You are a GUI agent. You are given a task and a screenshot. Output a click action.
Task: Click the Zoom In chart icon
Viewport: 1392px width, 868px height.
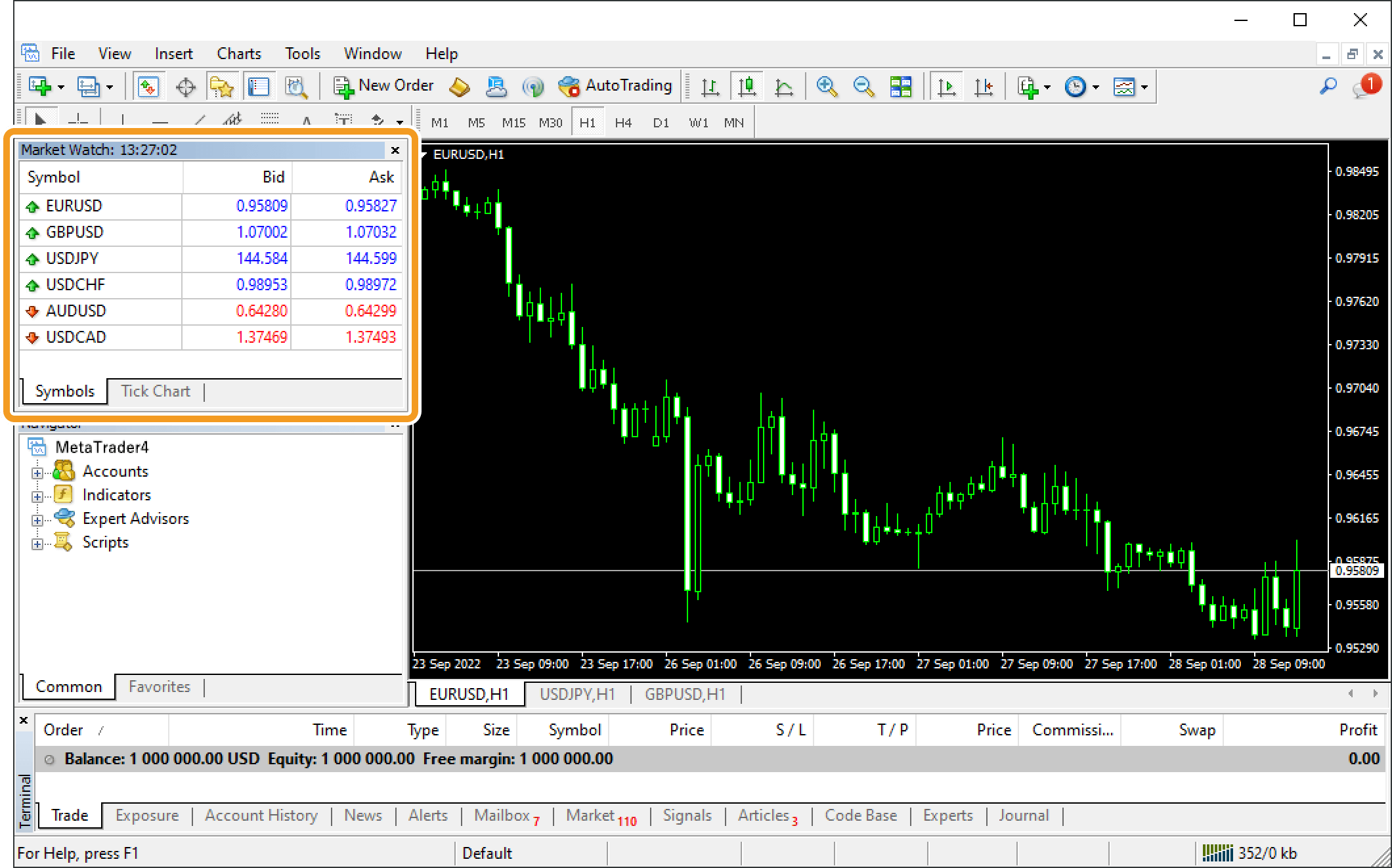827,86
